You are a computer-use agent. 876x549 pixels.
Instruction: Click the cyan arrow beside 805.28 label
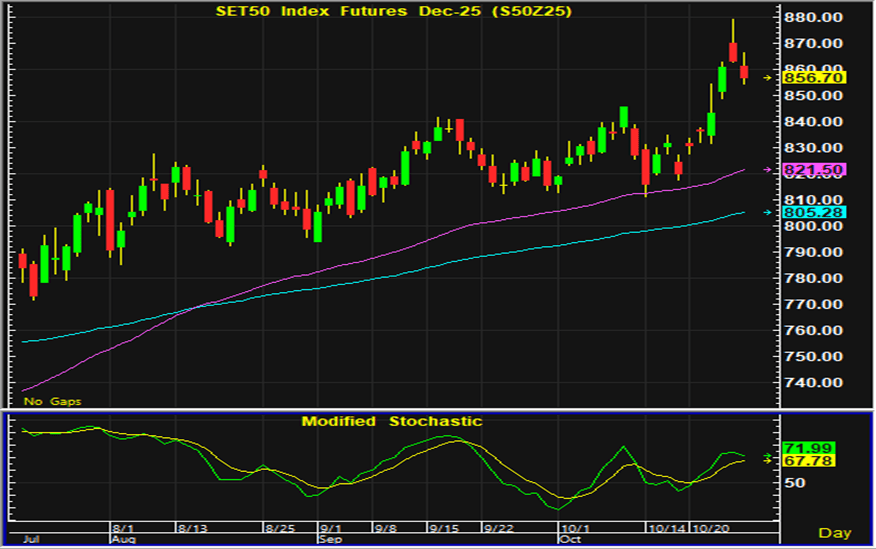click(767, 212)
